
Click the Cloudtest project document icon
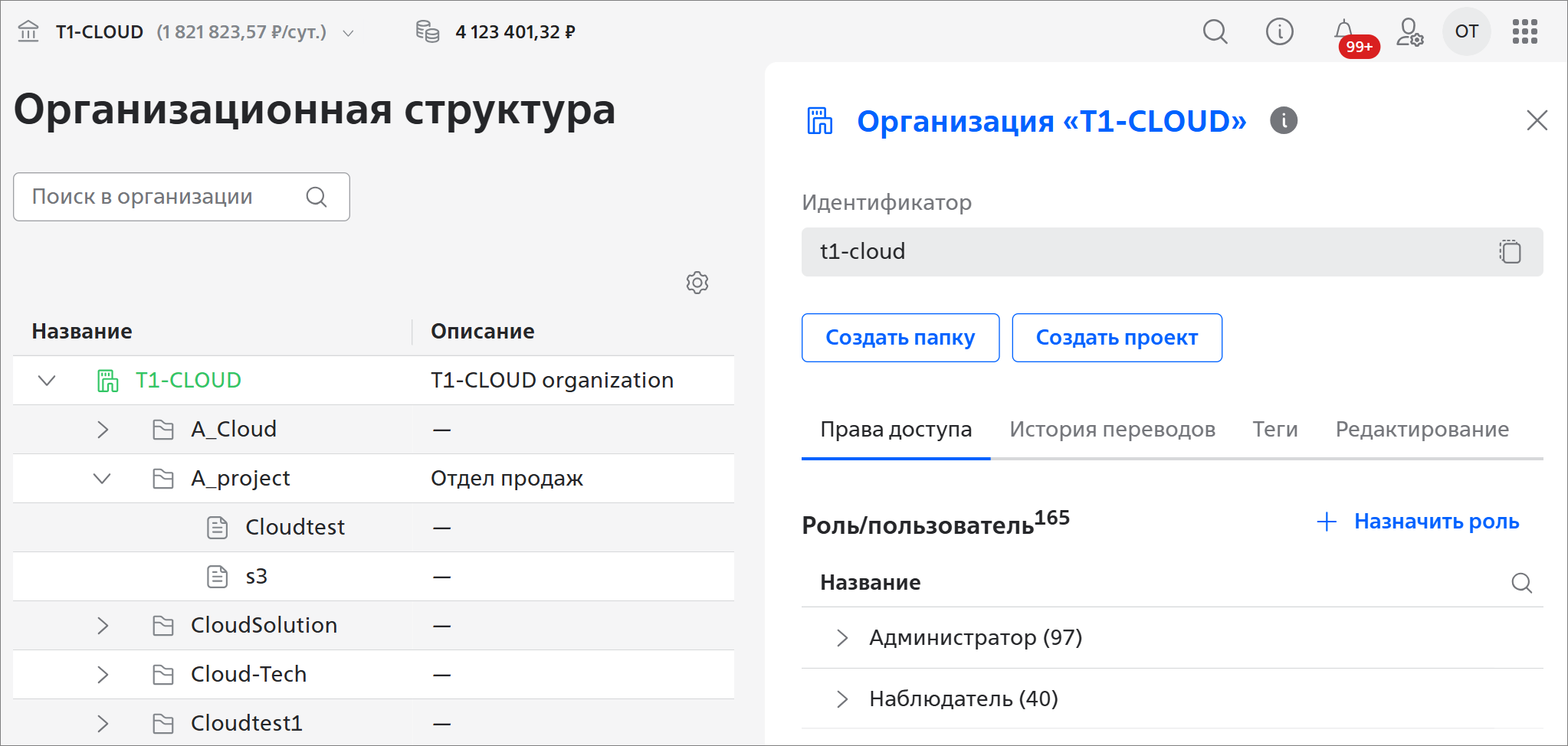pos(218,528)
